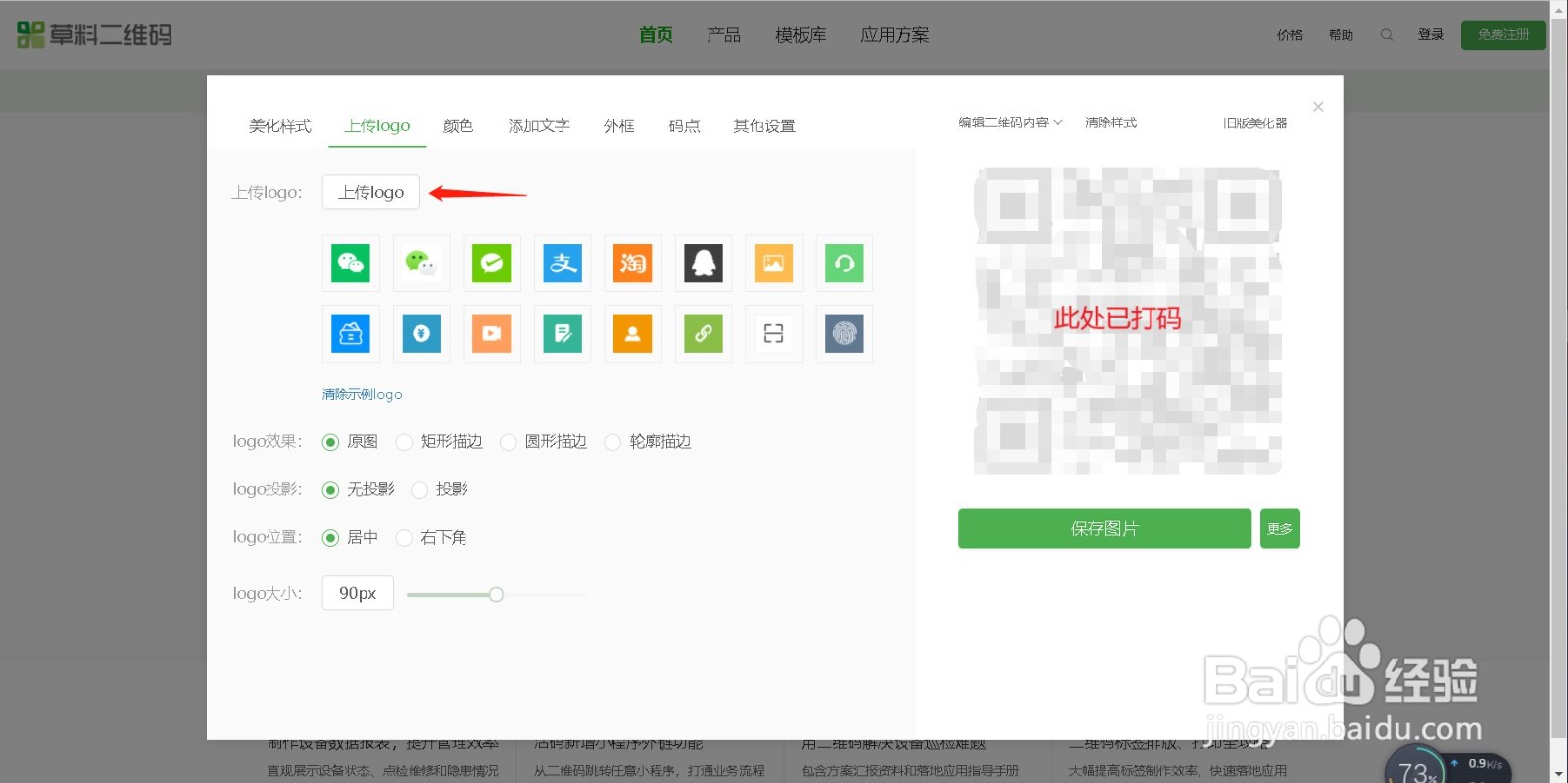1568x783 pixels.
Task: Select 矩形描边 logo effect
Action: click(404, 442)
